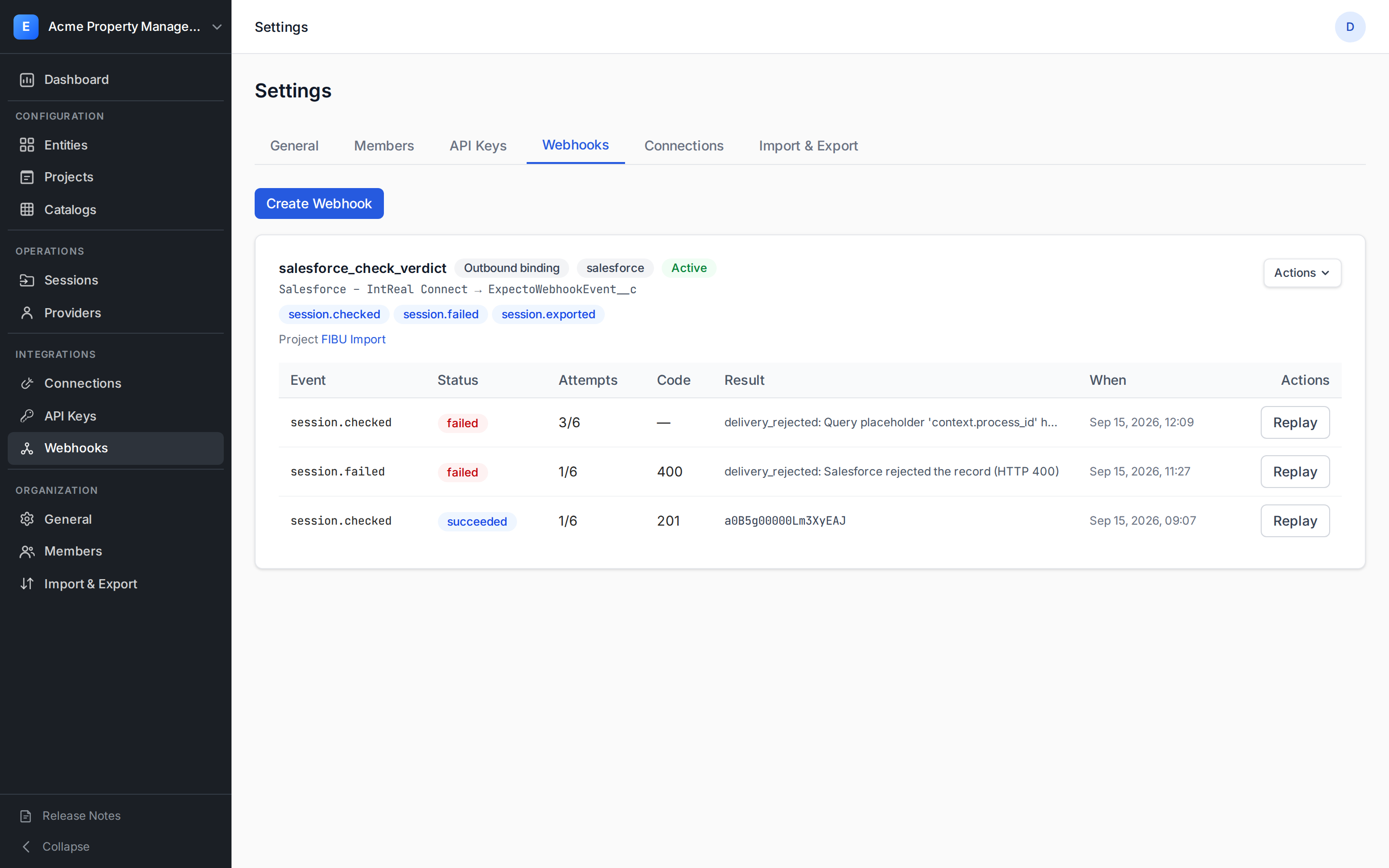Image resolution: width=1389 pixels, height=868 pixels.
Task: Select the Connections settings tab
Action: coord(683,146)
